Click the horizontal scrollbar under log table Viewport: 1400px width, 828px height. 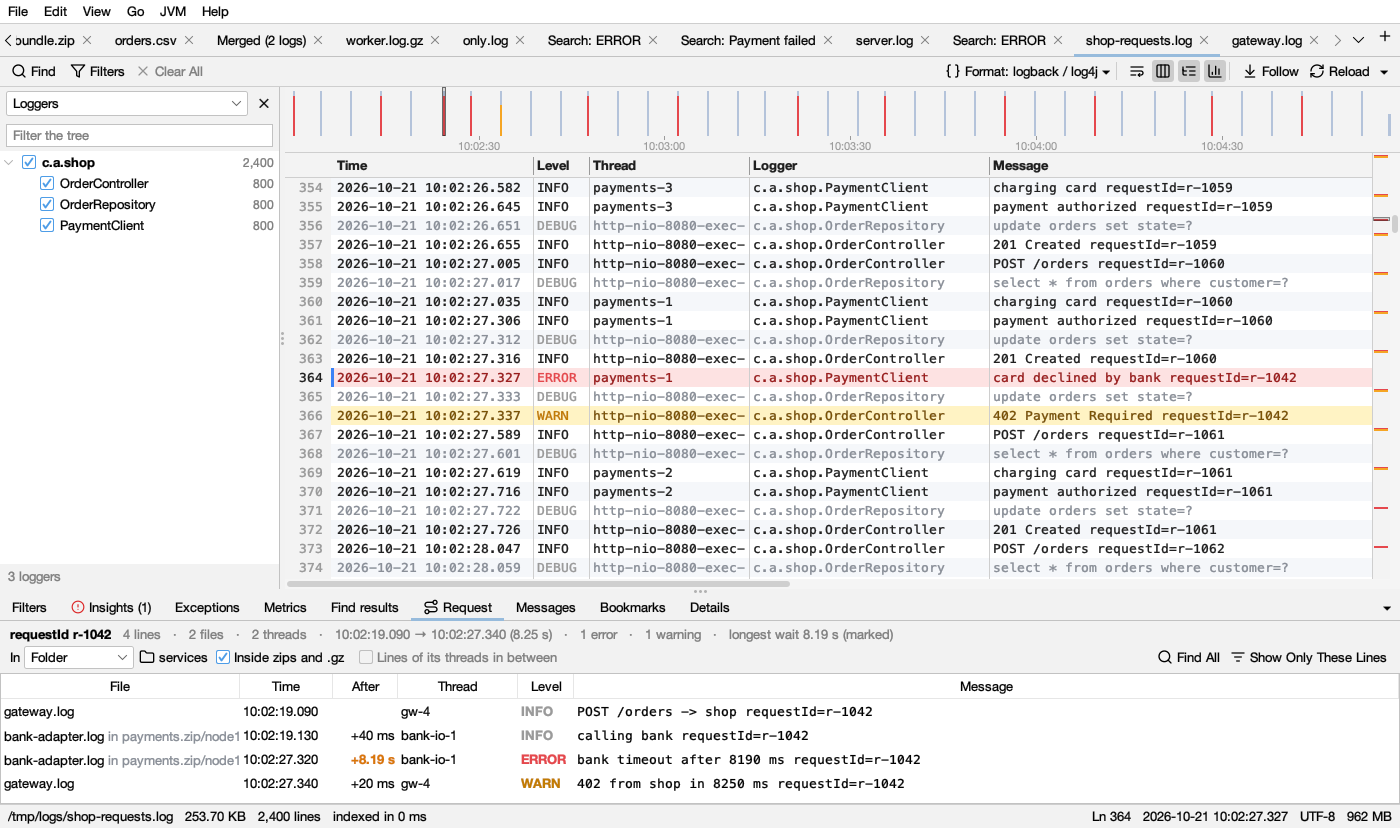(538, 583)
